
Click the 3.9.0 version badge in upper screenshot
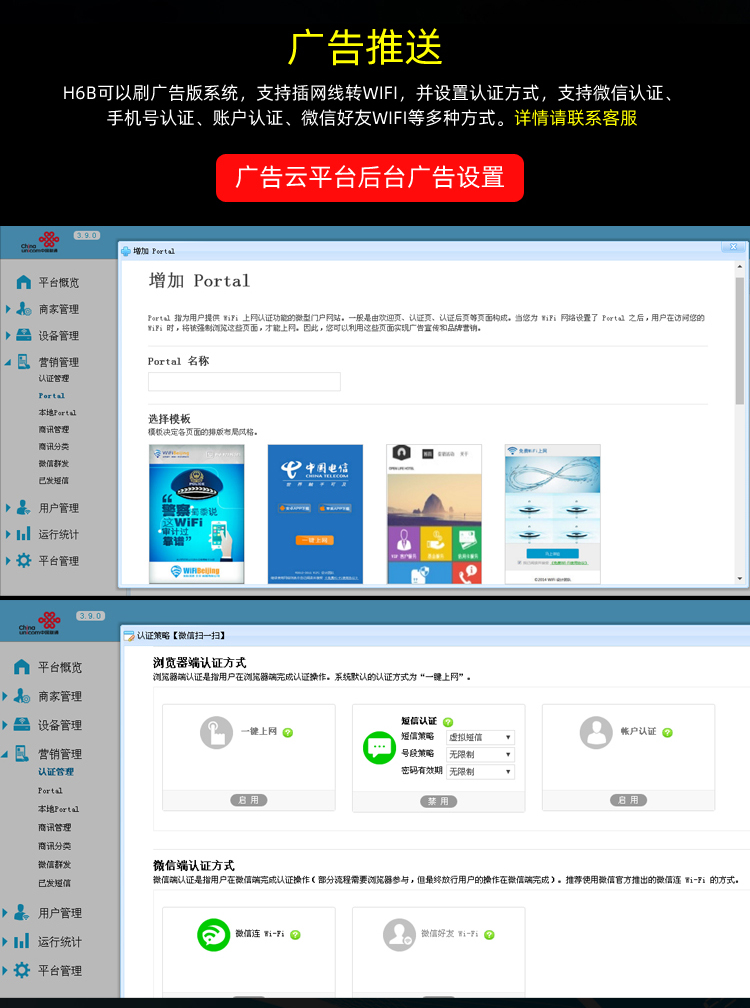[x=86, y=235]
